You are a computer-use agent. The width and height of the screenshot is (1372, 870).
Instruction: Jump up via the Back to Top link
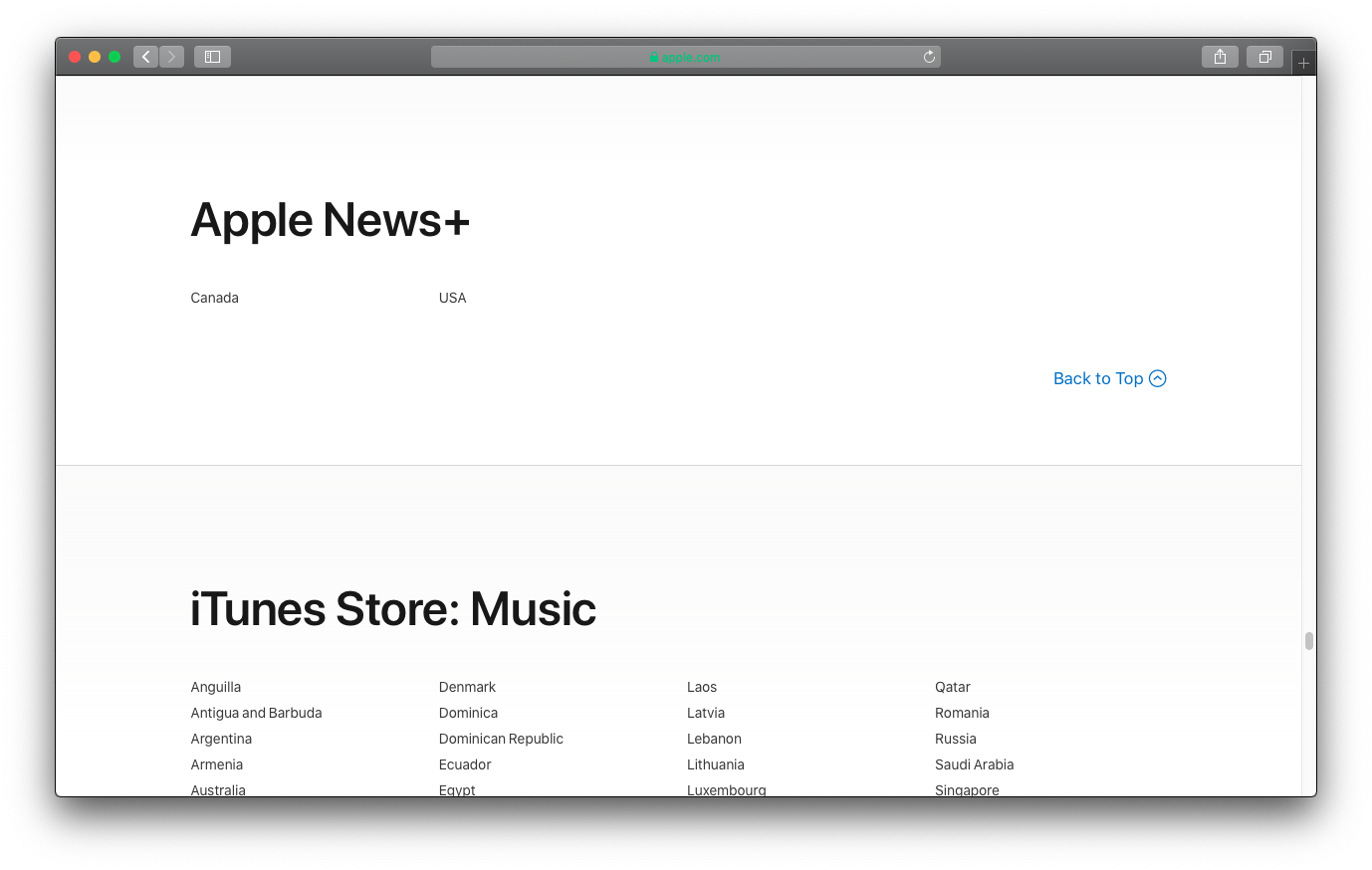click(1110, 378)
